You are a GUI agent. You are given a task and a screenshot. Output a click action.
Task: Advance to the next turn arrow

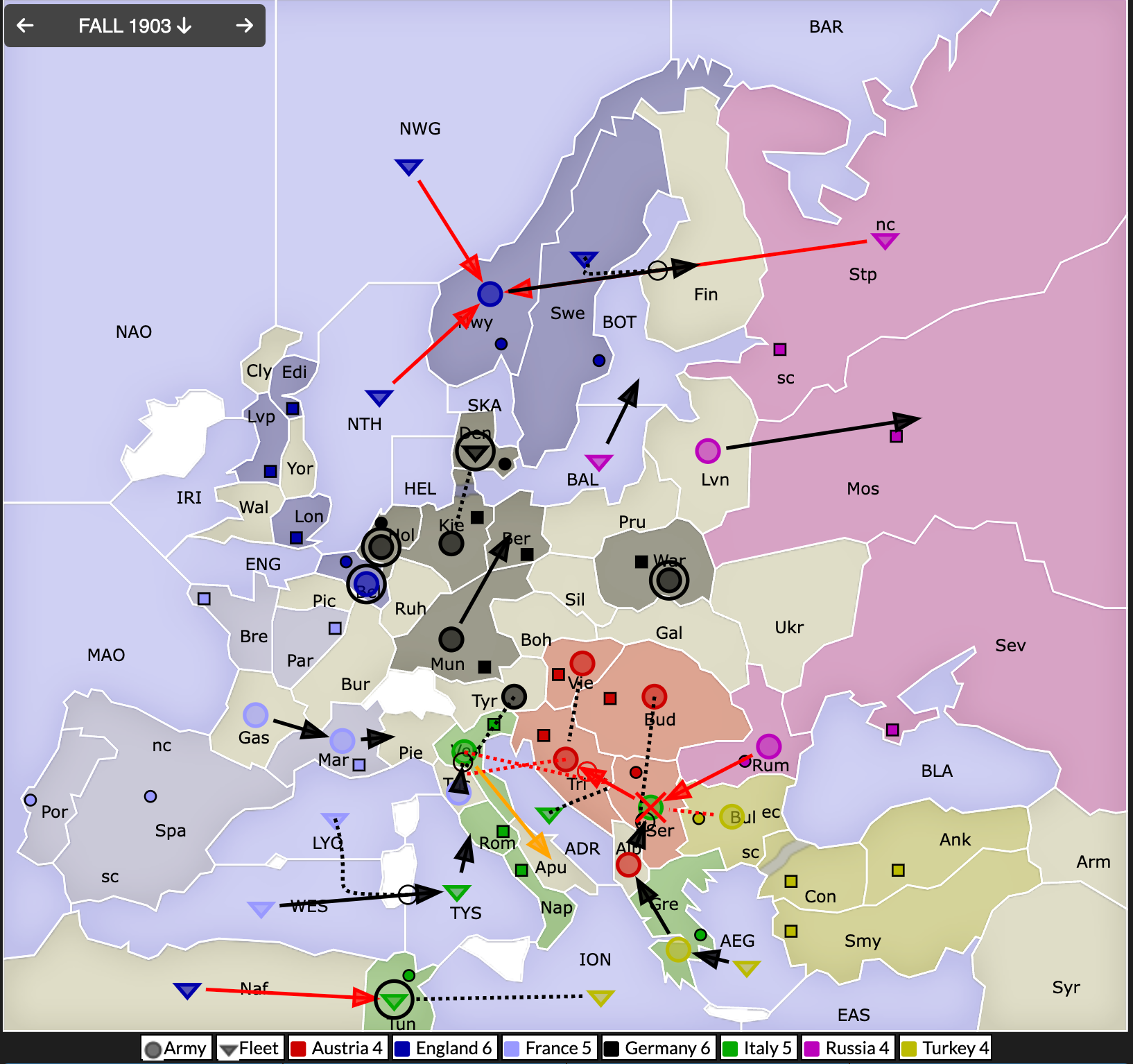[244, 26]
